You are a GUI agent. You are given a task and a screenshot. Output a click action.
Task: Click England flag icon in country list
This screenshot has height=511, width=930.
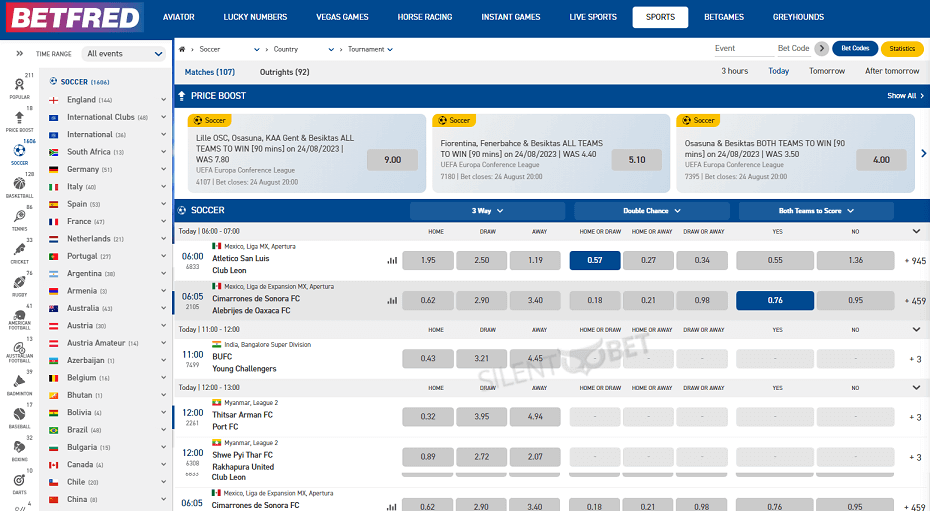pos(53,100)
